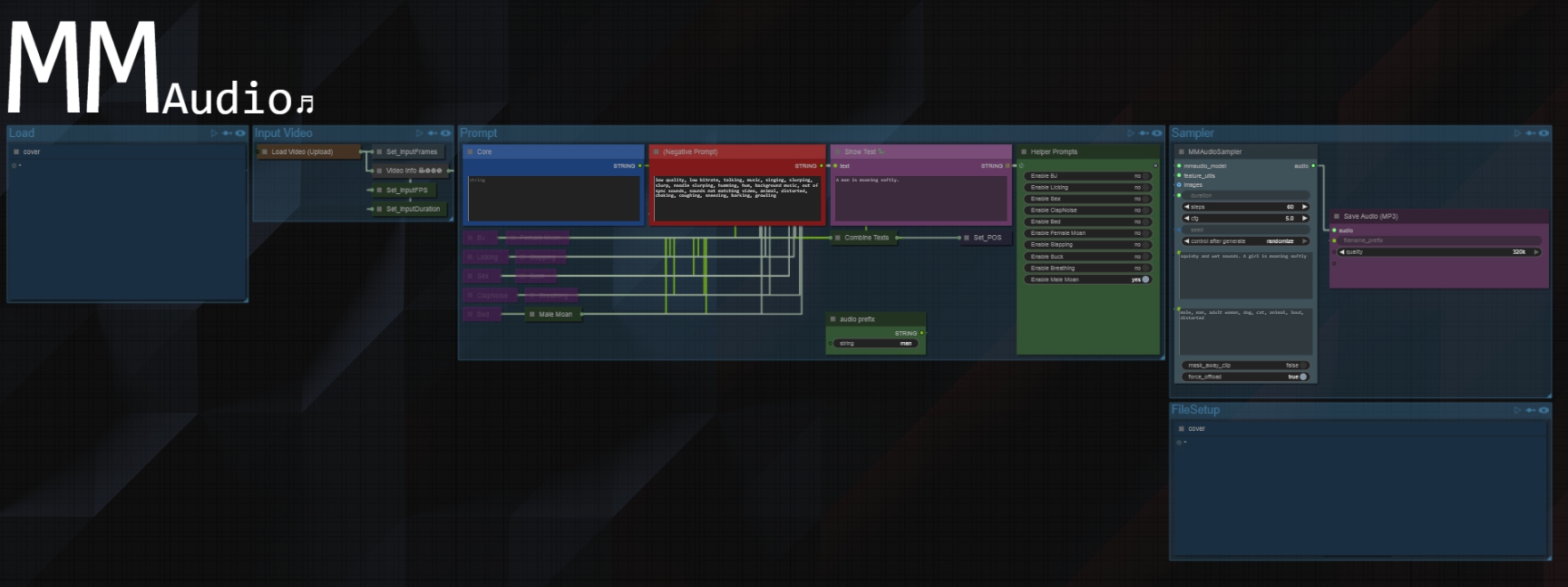
Task: Click the Sampler group title
Action: 1193,133
